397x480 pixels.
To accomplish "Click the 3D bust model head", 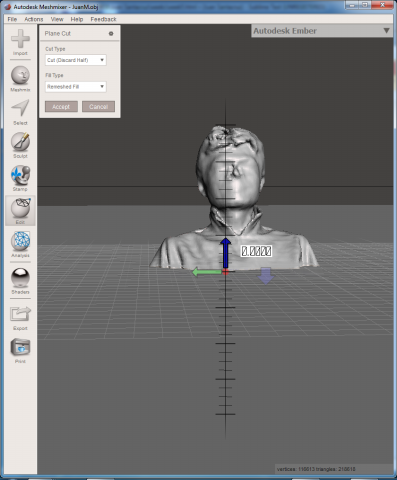I will pyautogui.click(x=230, y=167).
